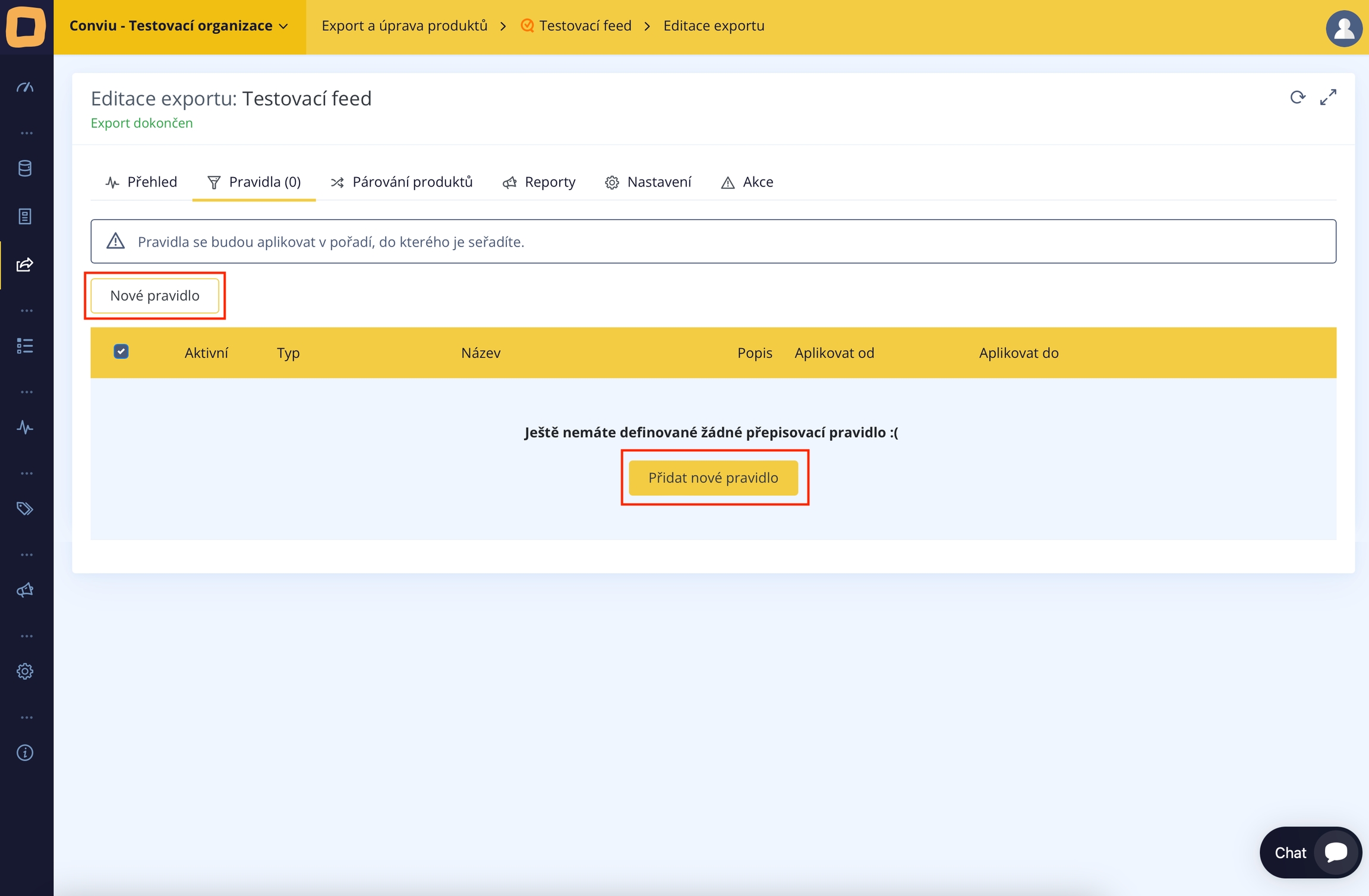The image size is (1369, 896).
Task: Refresh the export with reload icon
Action: pyautogui.click(x=1297, y=97)
